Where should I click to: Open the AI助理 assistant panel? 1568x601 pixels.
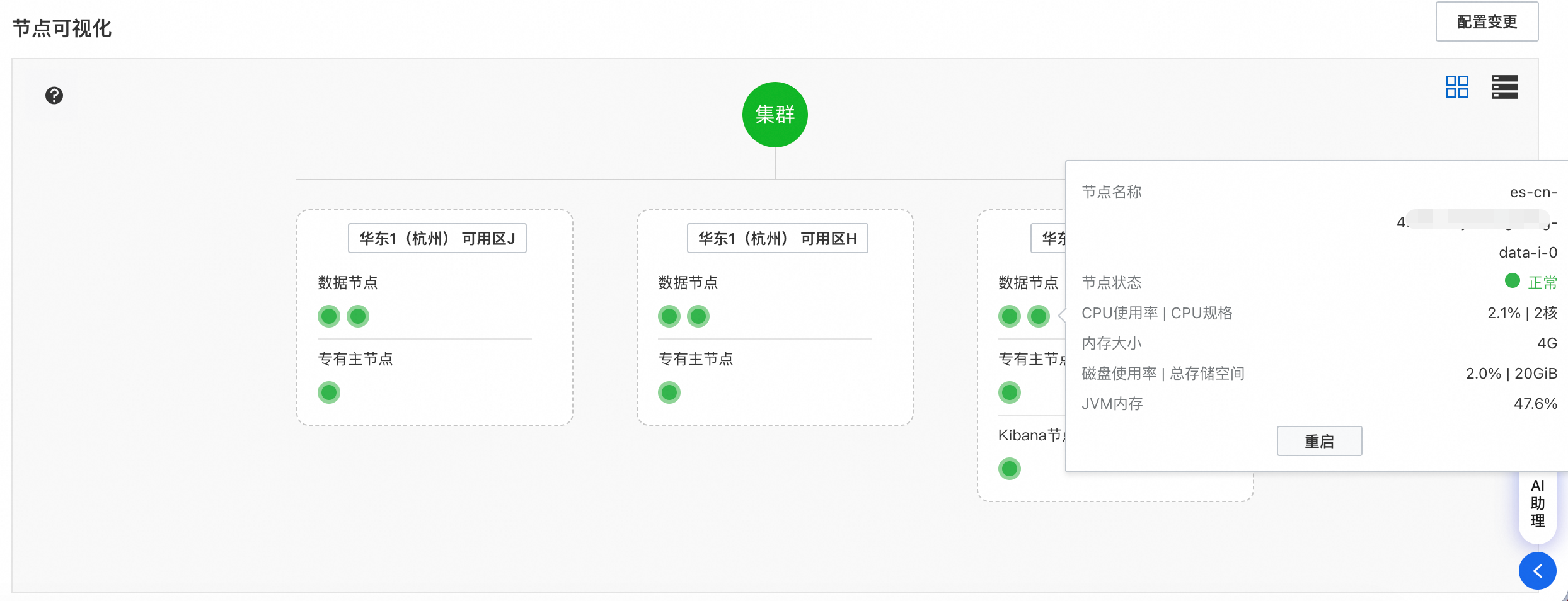point(1537,503)
